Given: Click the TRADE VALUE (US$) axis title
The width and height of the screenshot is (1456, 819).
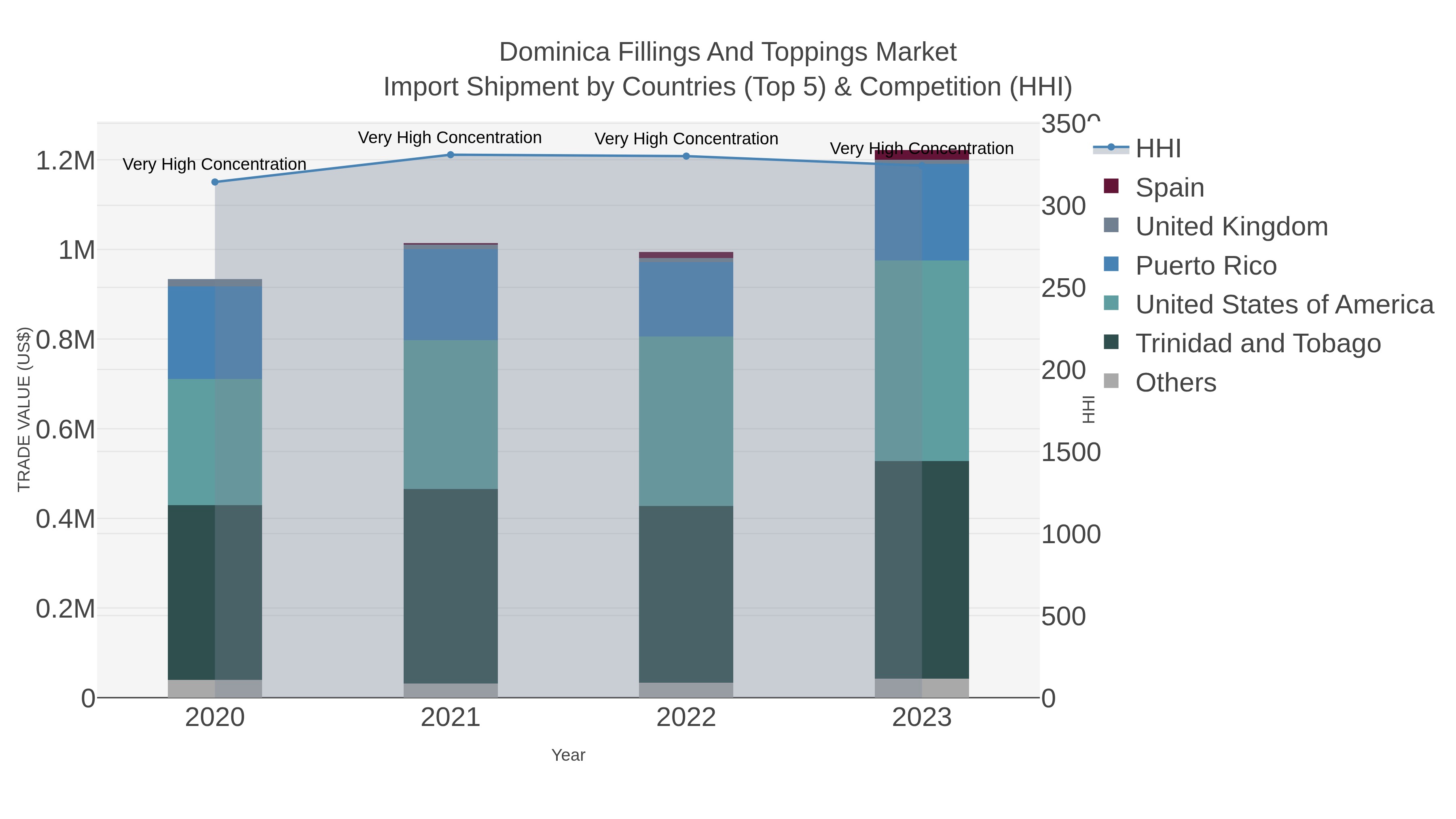Looking at the screenshot, I should [24, 409].
